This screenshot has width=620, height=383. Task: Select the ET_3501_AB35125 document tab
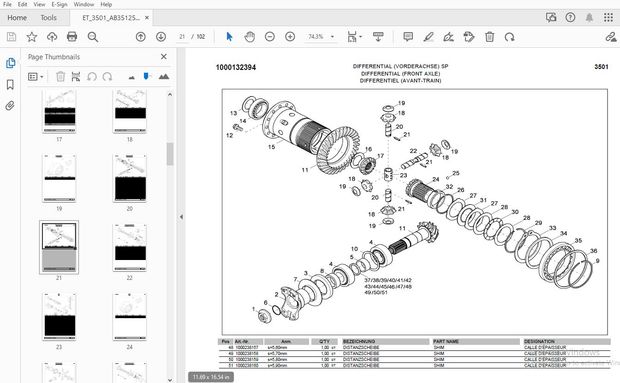click(x=111, y=18)
